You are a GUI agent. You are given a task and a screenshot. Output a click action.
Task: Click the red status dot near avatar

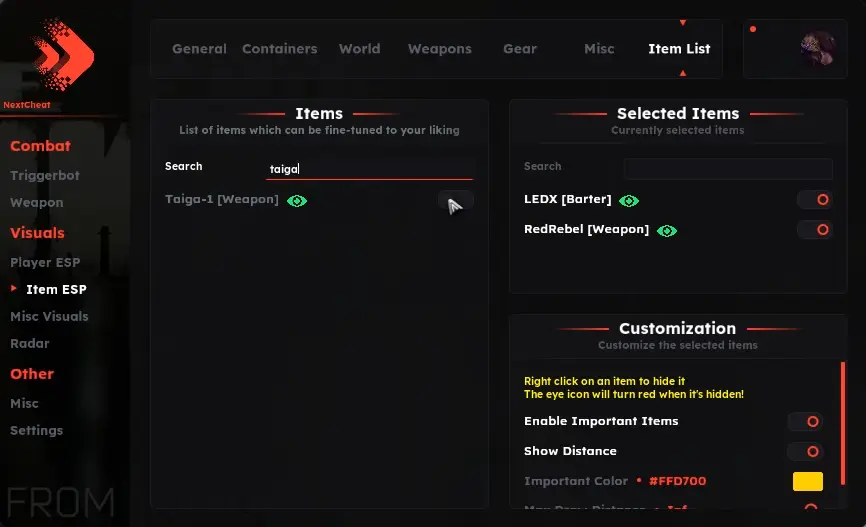(753, 29)
